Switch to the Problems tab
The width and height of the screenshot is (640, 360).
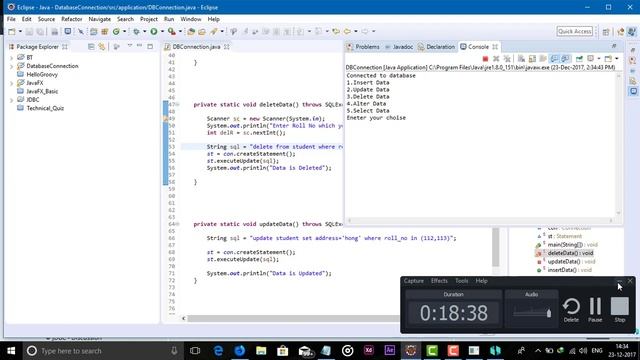coord(363,47)
